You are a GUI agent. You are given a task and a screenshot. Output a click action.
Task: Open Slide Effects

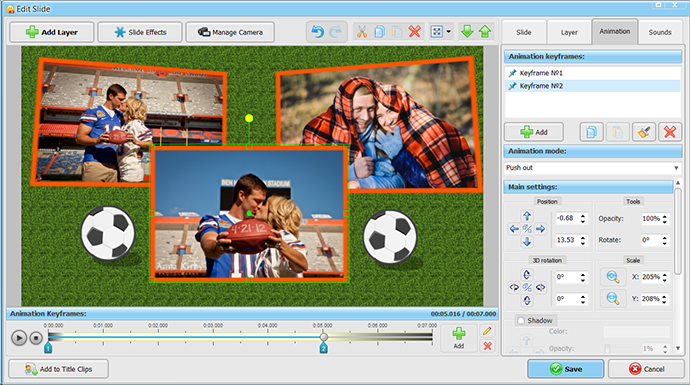pos(140,32)
